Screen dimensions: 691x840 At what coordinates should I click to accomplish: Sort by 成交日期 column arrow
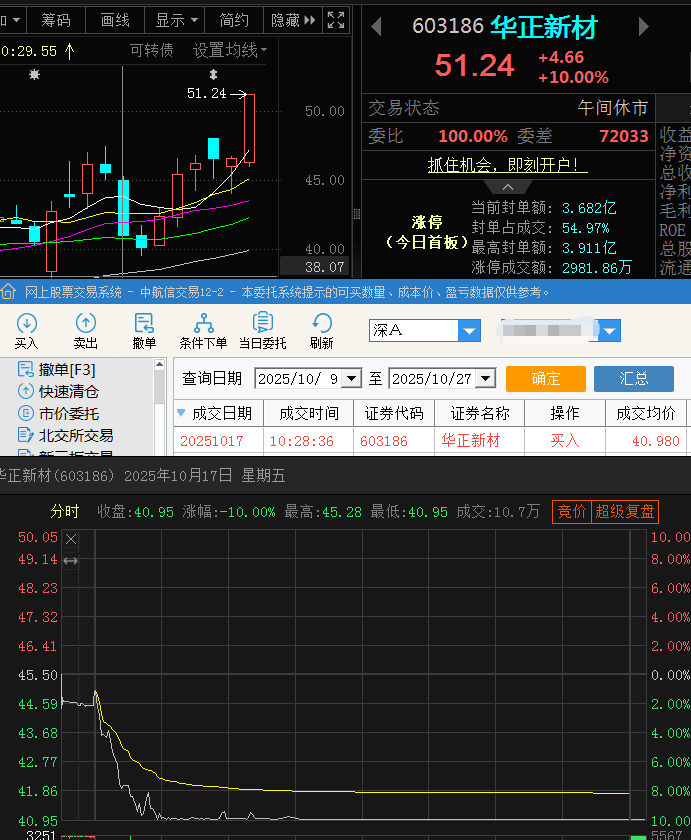[181, 413]
